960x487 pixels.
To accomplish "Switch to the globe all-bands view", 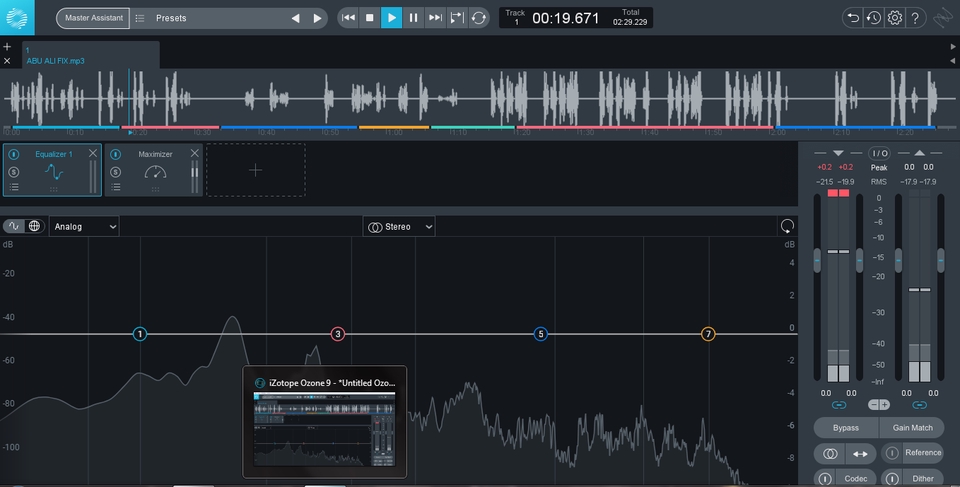I will pos(34,226).
